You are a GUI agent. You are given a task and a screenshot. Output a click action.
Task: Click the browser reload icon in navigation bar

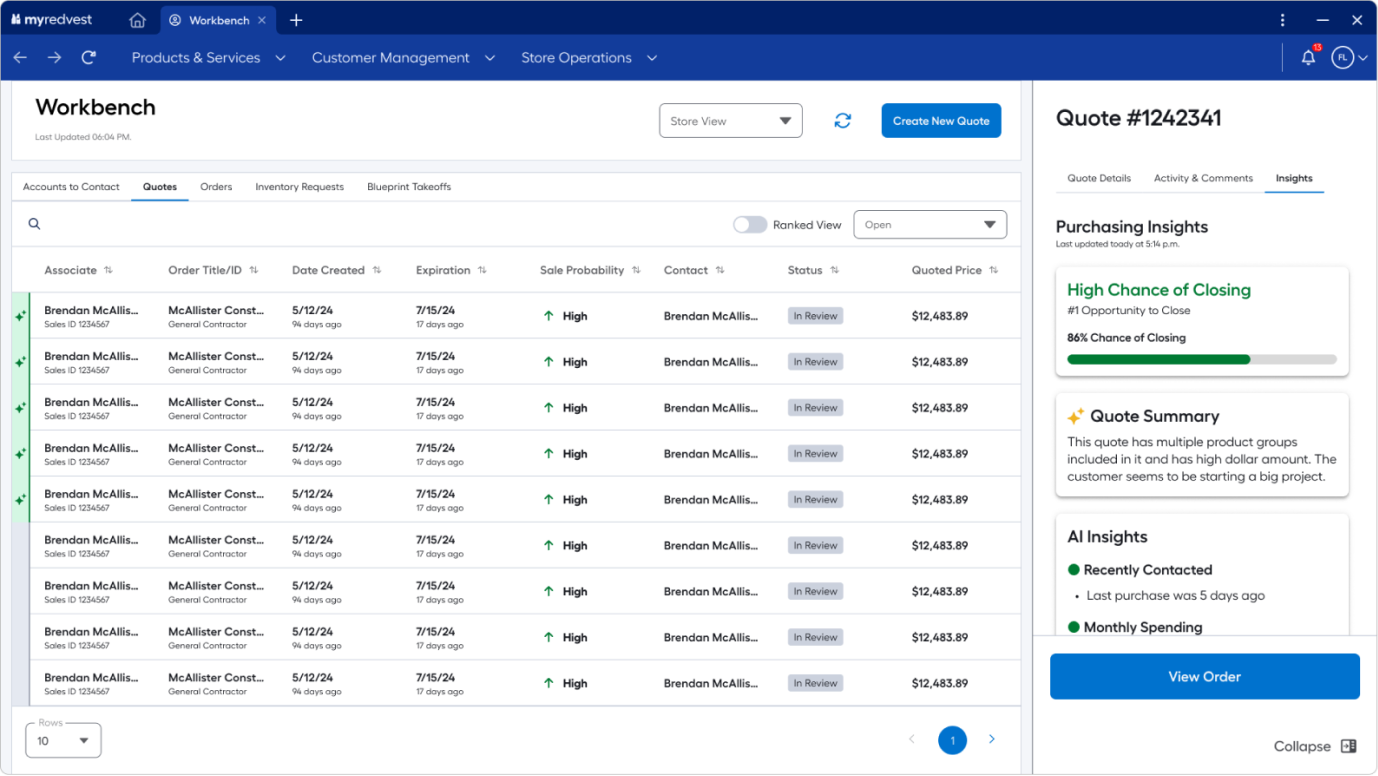pyautogui.click(x=89, y=58)
